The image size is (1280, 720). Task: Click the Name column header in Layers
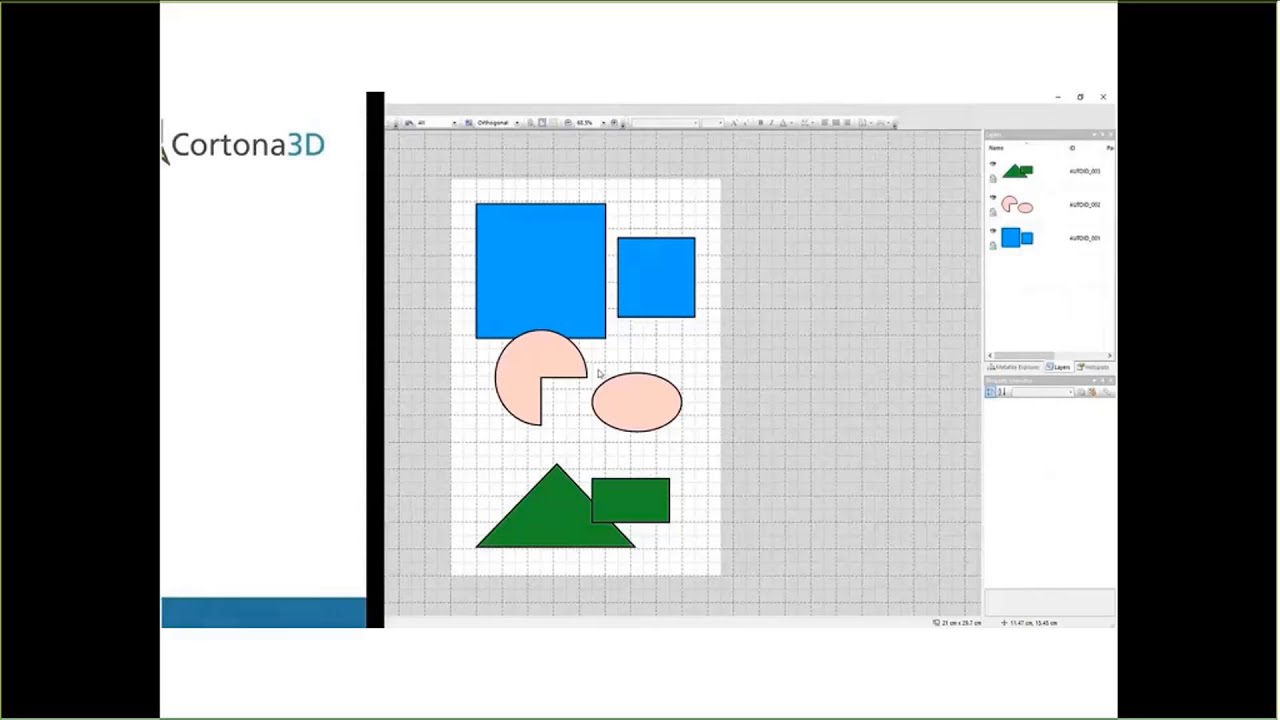click(996, 148)
